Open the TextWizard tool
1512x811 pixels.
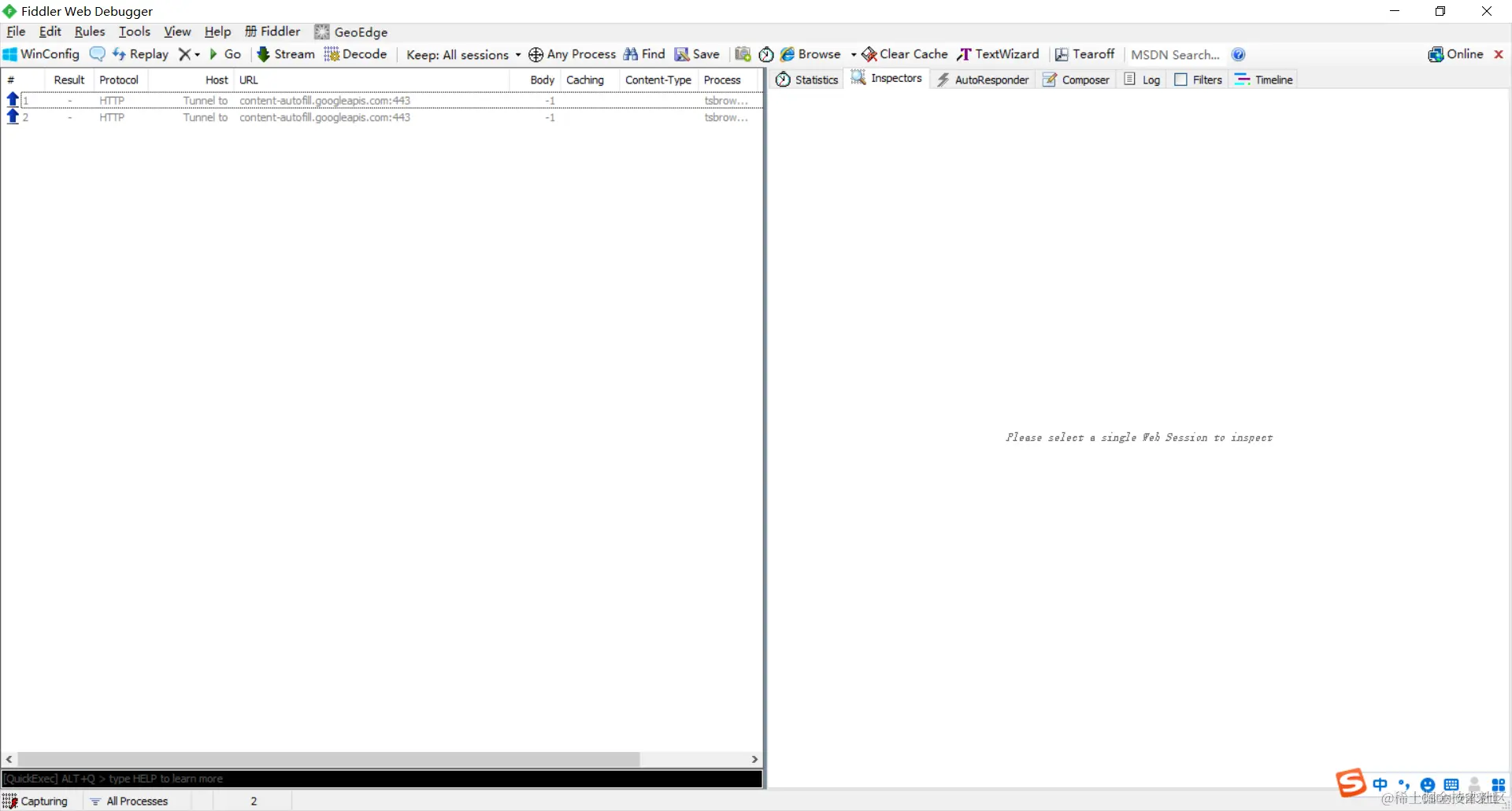pyautogui.click(x=999, y=54)
